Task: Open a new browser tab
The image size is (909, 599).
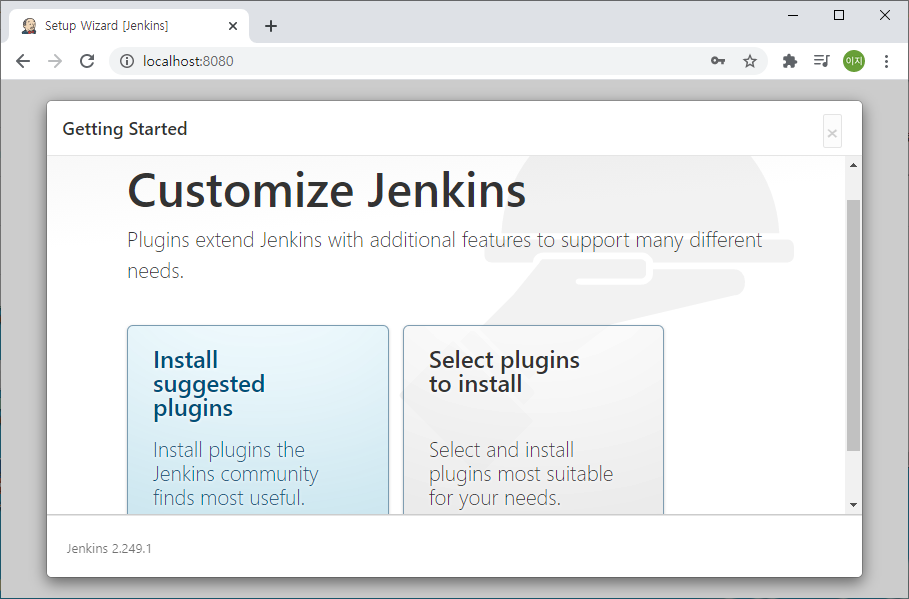Action: [271, 26]
